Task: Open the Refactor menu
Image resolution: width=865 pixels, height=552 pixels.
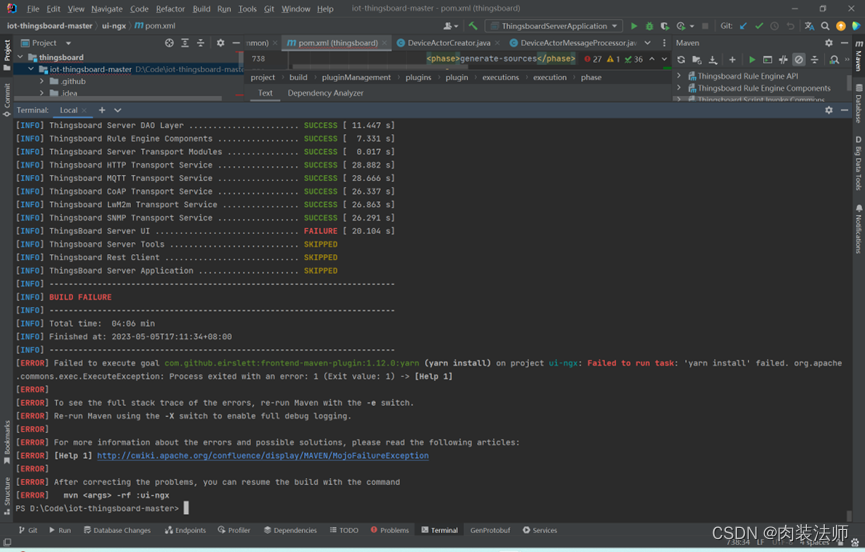Action: 170,9
